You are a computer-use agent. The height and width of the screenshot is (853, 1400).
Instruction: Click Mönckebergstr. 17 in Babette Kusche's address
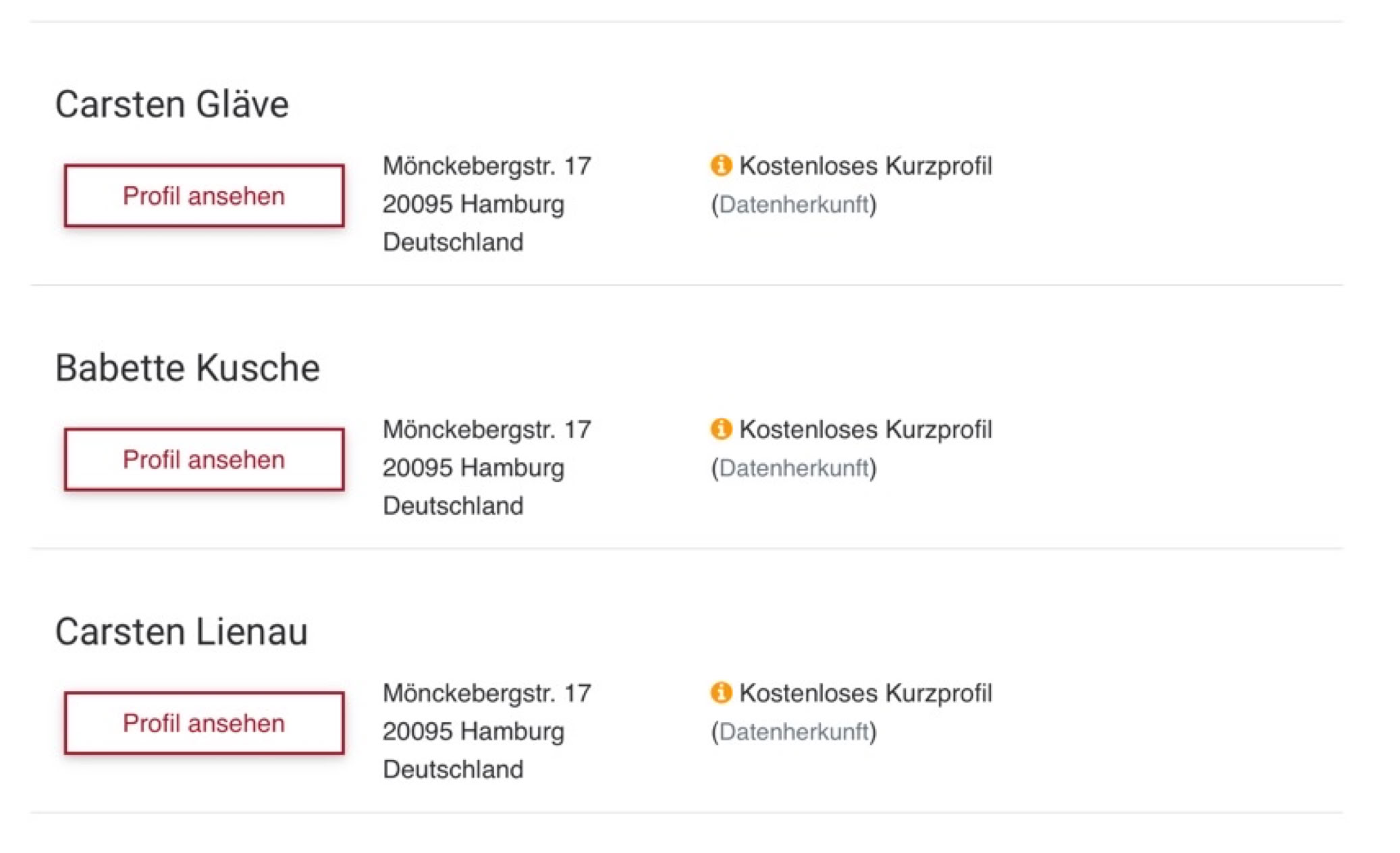click(487, 429)
